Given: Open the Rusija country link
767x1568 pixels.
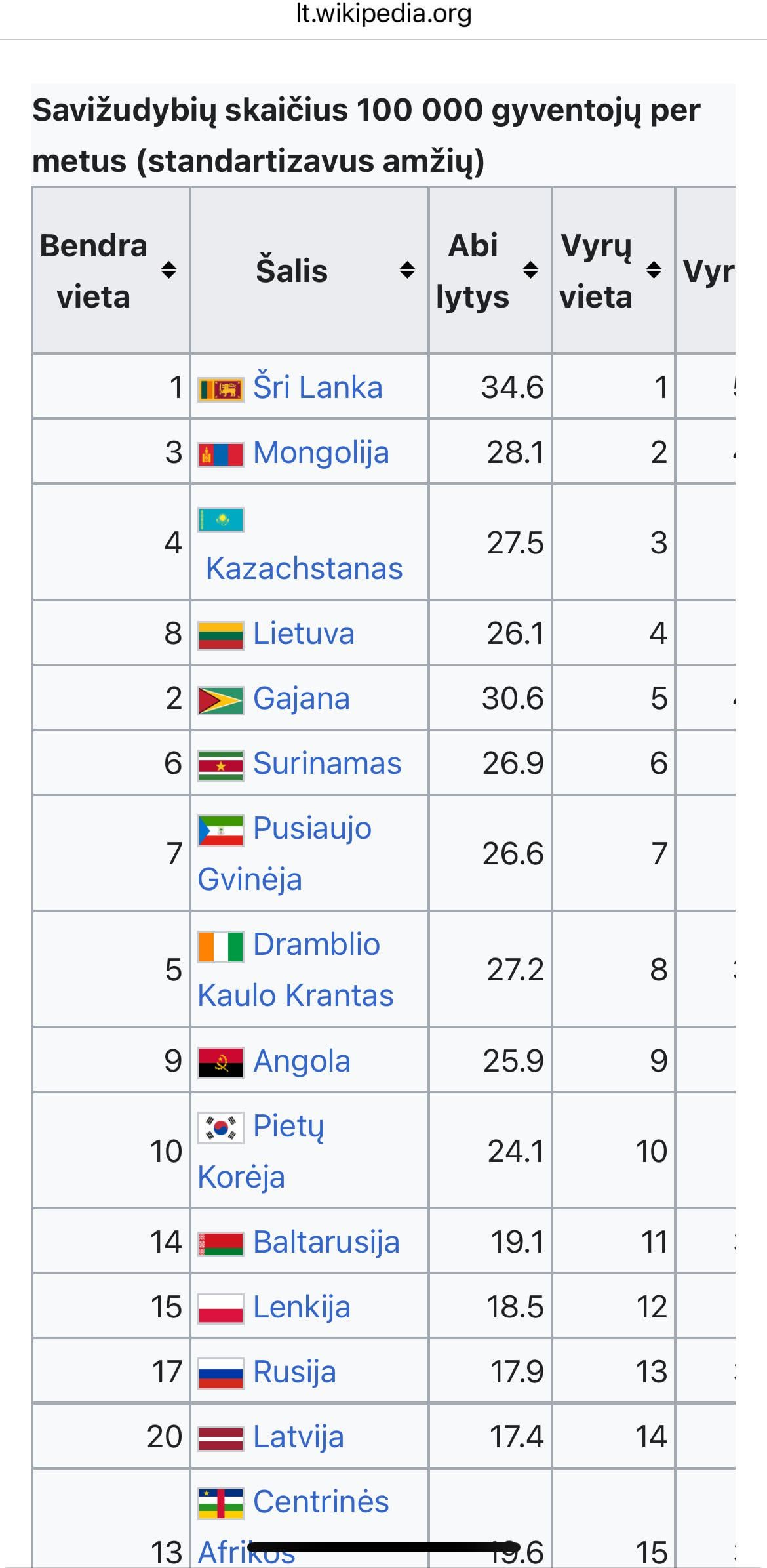Looking at the screenshot, I should 294,1372.
